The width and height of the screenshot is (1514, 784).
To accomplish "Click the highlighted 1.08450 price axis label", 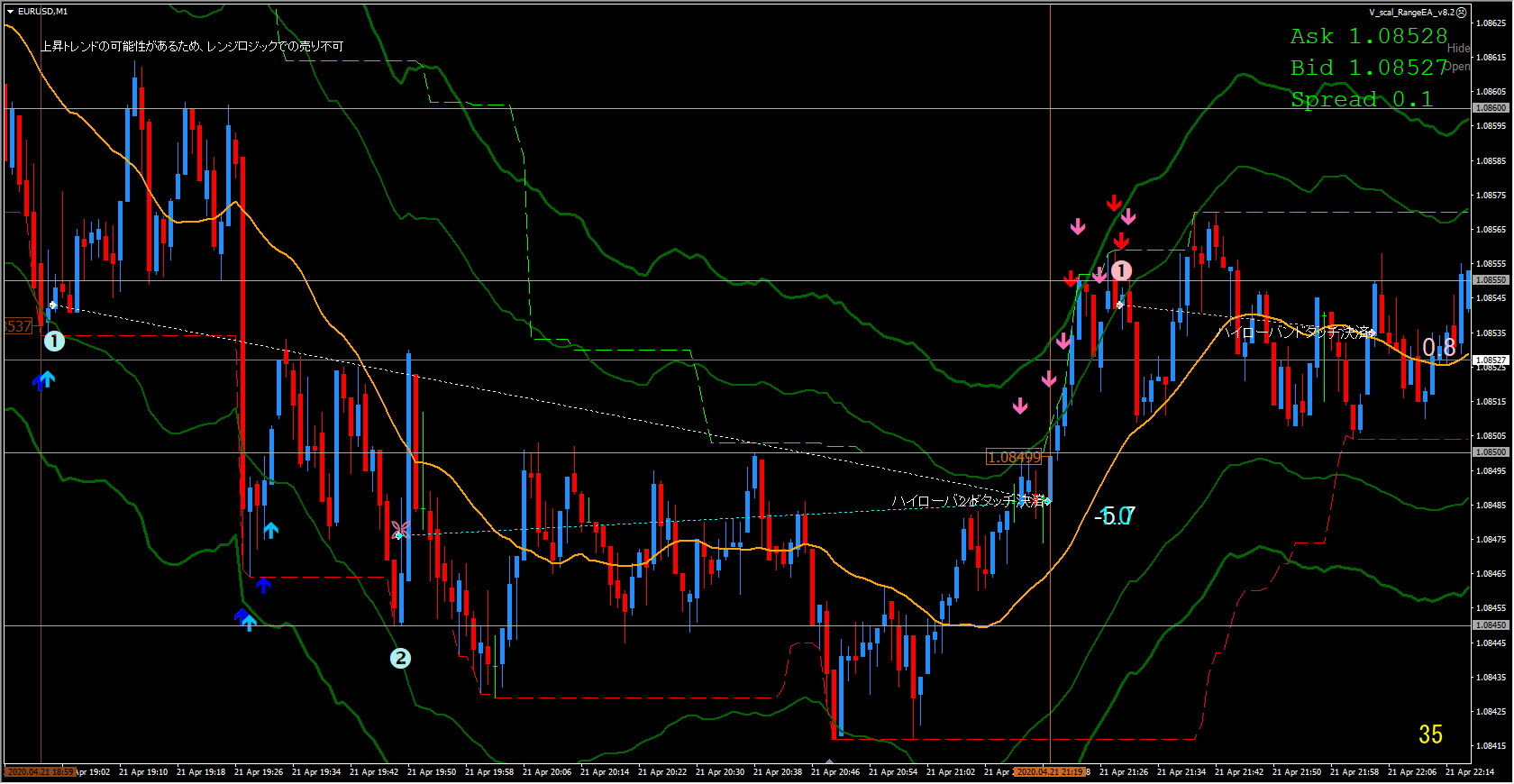I will 1490,624.
